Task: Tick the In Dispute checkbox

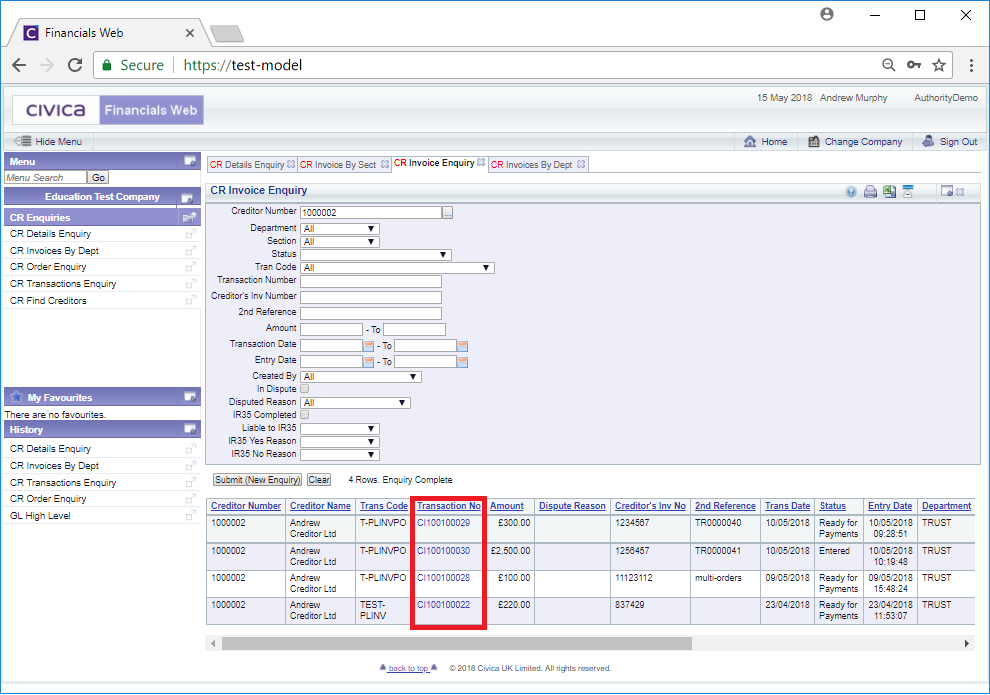Action: pyautogui.click(x=304, y=389)
